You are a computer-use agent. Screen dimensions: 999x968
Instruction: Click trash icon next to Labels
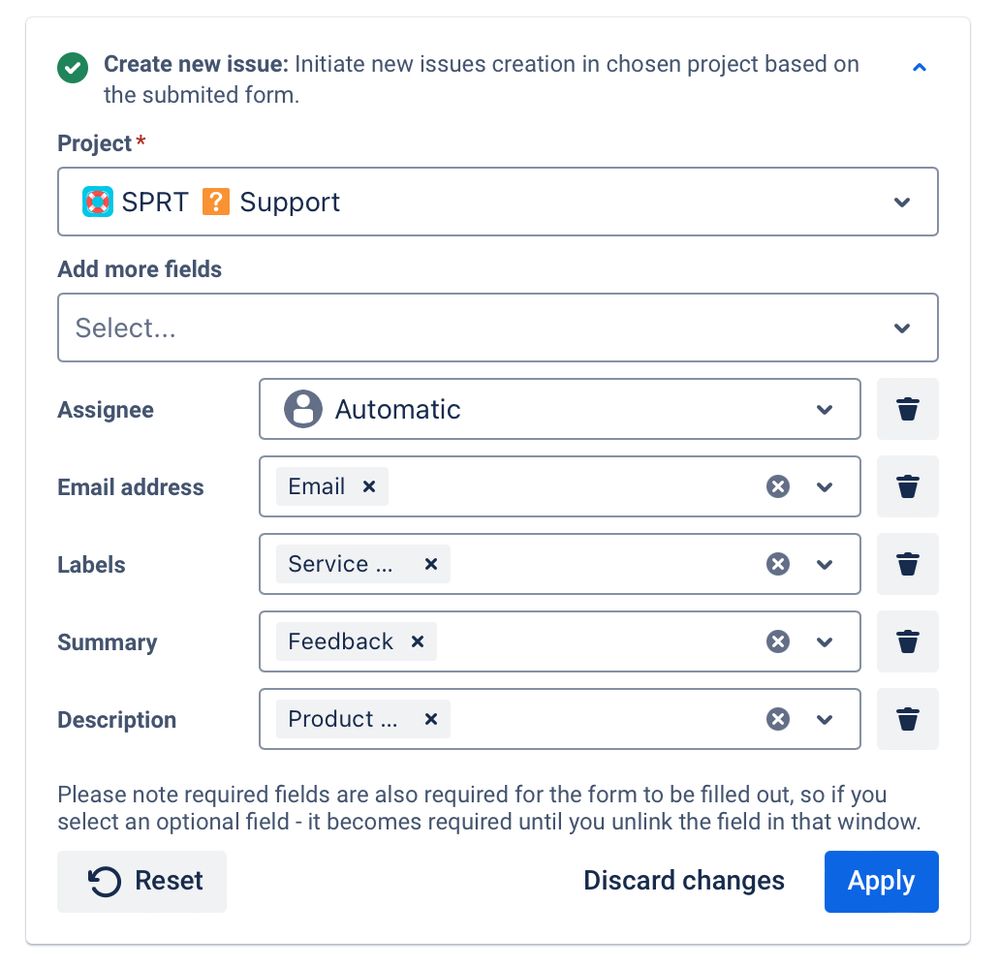pos(907,564)
